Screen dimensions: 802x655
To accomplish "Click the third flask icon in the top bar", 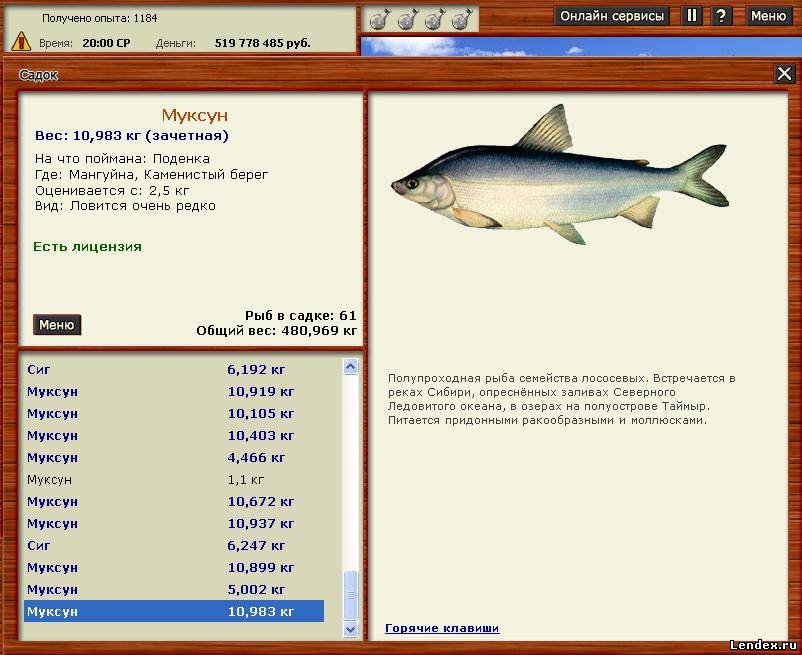I will pyautogui.click(x=434, y=19).
